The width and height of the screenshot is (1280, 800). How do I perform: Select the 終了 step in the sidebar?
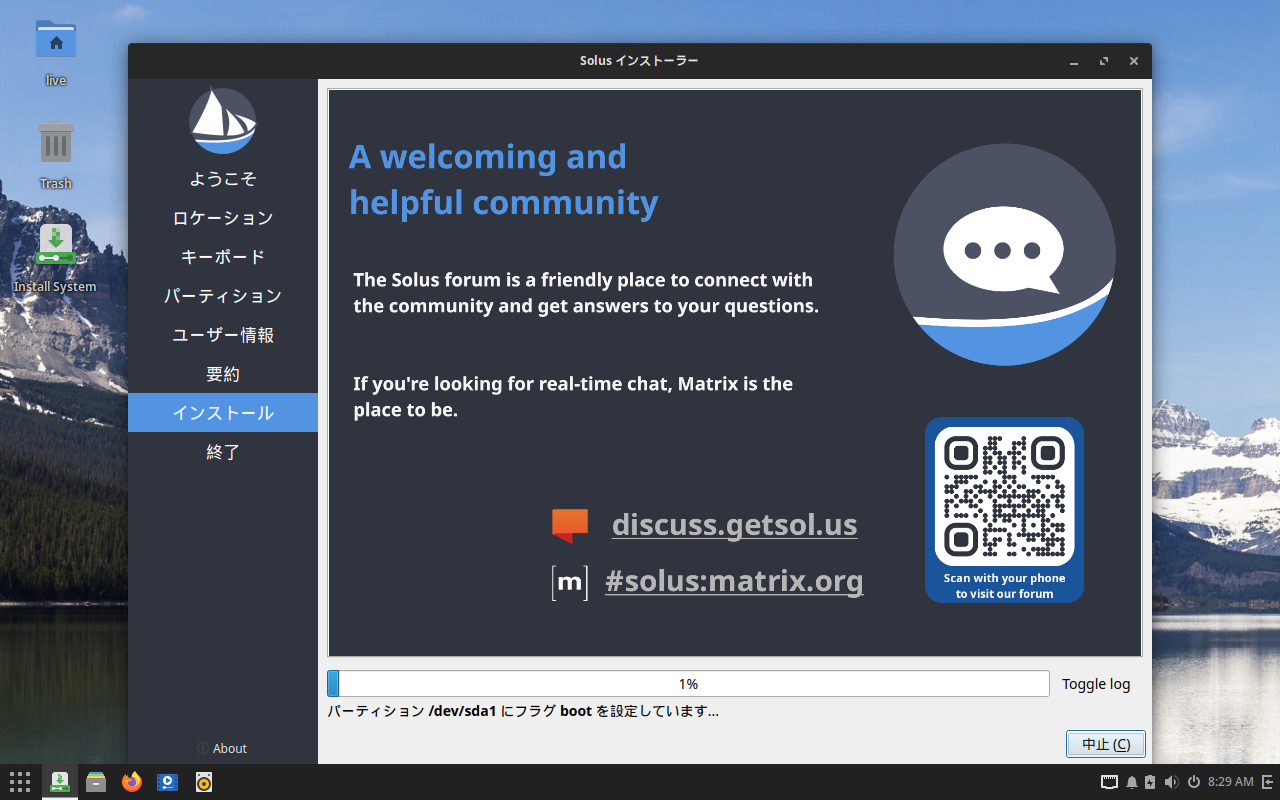point(223,452)
